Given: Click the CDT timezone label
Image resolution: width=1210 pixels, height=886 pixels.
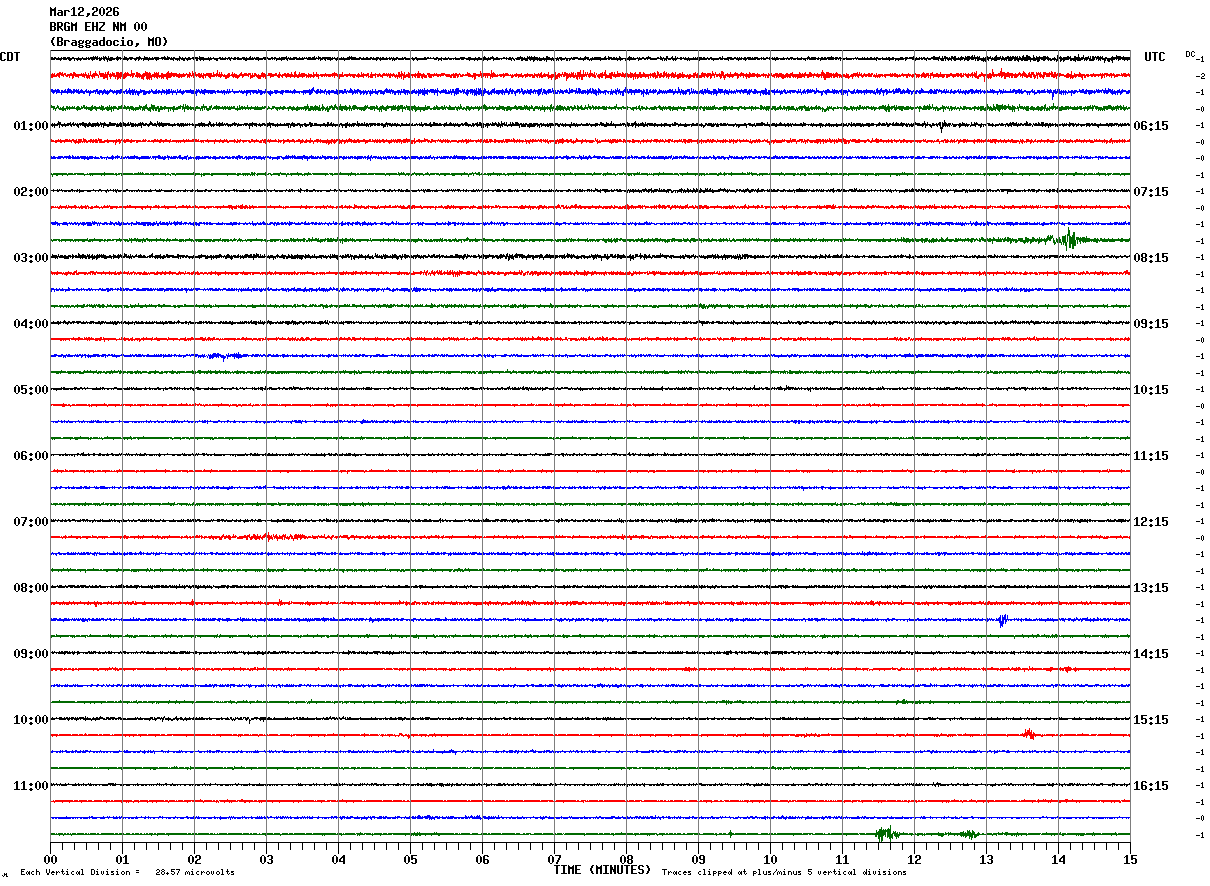Looking at the screenshot, I should point(10,57).
